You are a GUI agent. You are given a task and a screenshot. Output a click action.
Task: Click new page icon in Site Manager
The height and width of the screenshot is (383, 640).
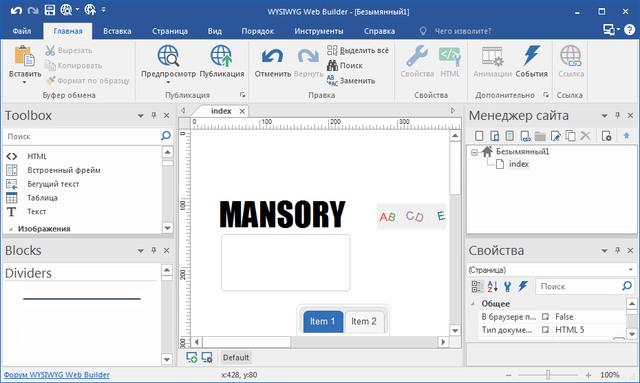point(479,136)
